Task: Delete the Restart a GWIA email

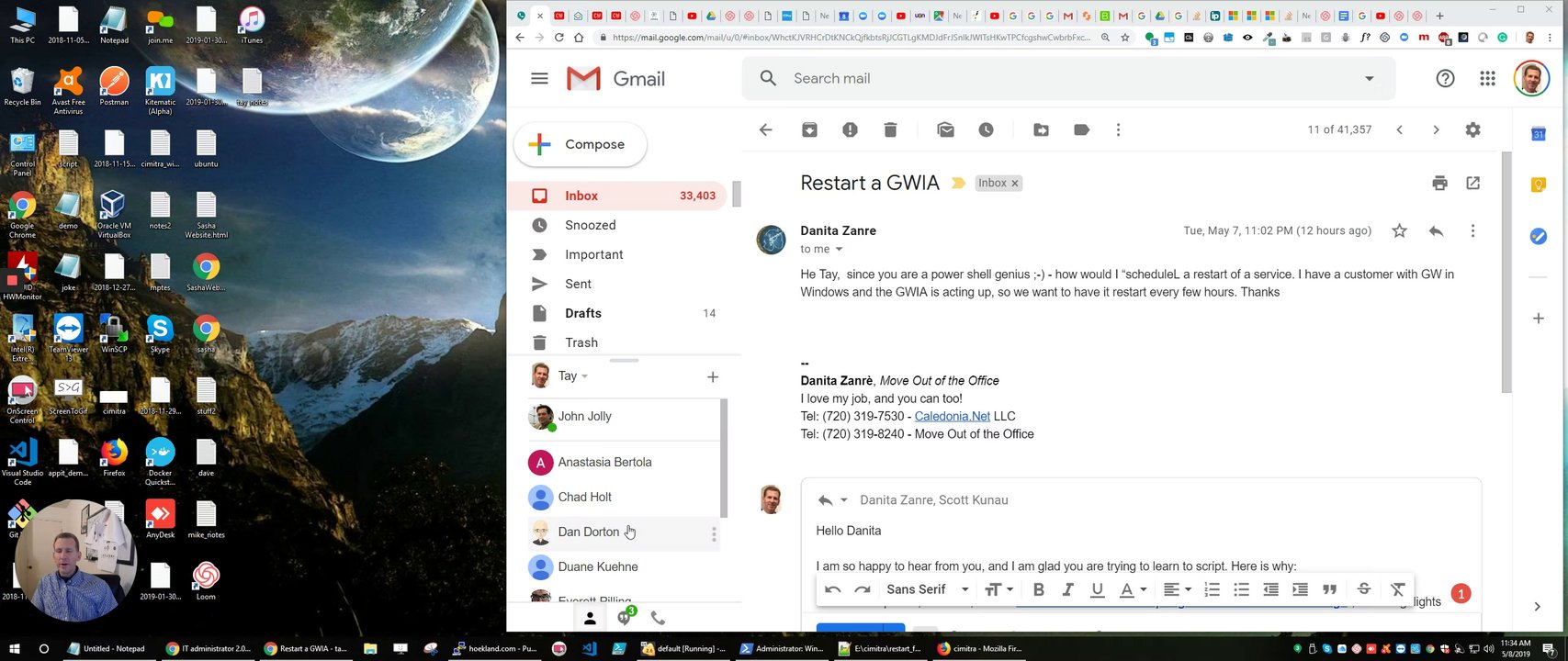Action: tap(890, 130)
